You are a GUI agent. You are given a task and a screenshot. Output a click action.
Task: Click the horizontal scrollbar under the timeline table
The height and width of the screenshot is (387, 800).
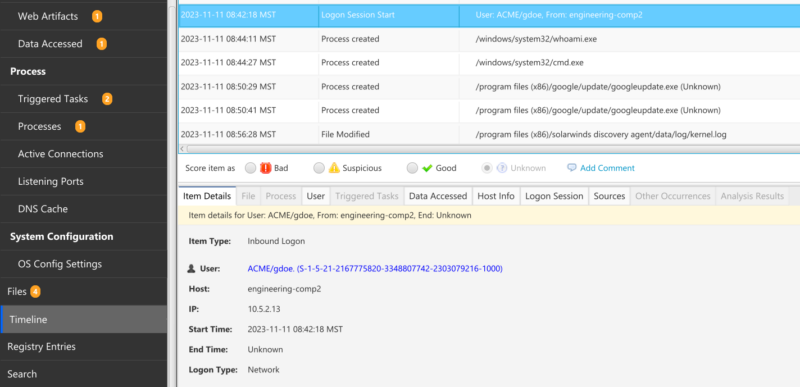pos(492,149)
